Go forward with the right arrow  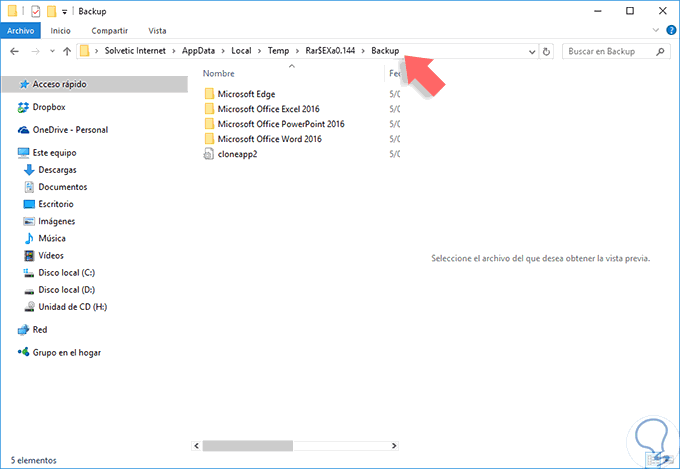click(x=35, y=51)
